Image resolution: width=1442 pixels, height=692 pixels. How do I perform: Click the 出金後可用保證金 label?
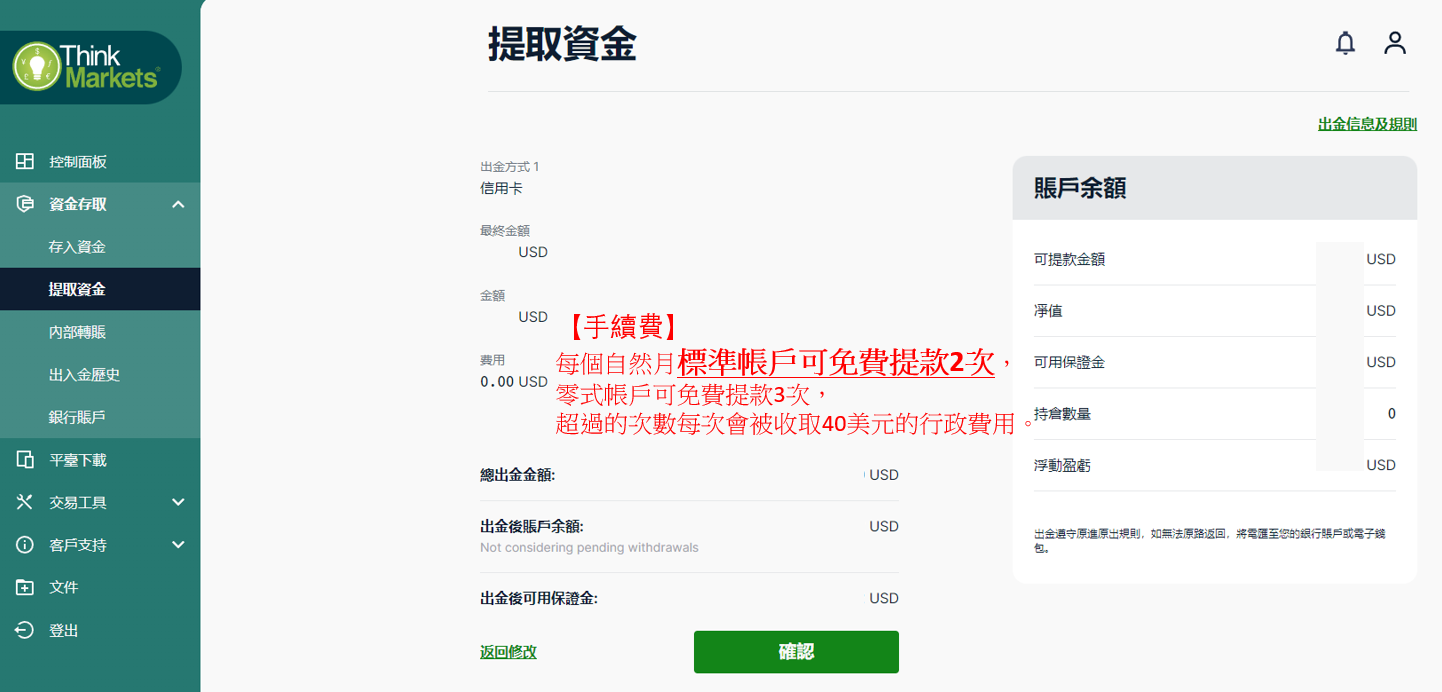tap(538, 598)
